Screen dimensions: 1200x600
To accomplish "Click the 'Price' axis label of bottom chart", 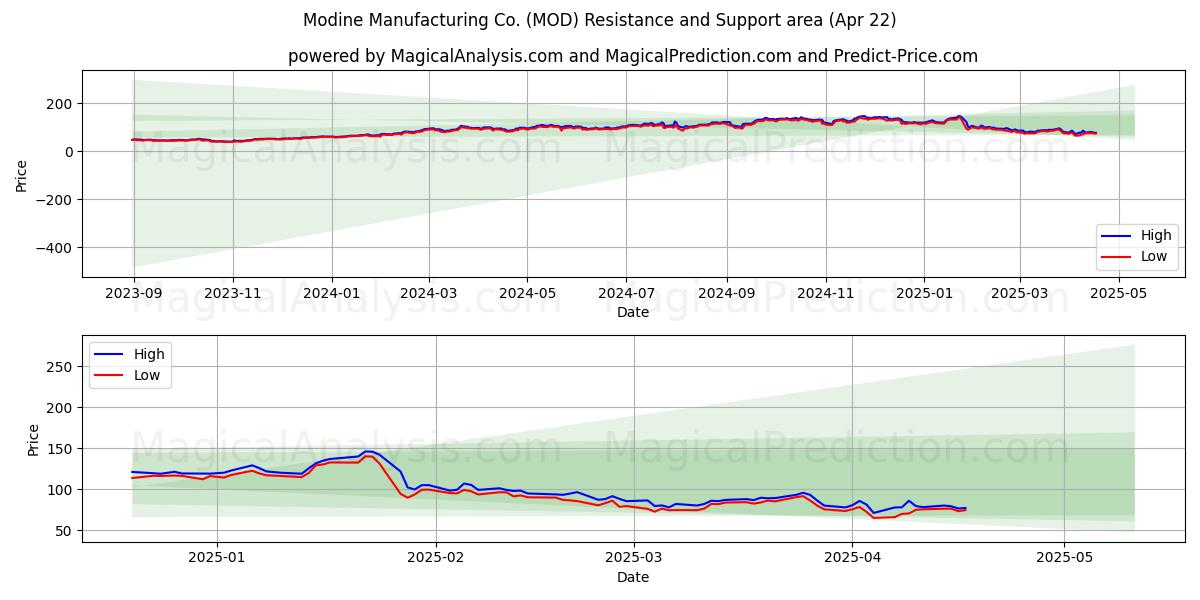I will point(33,439).
